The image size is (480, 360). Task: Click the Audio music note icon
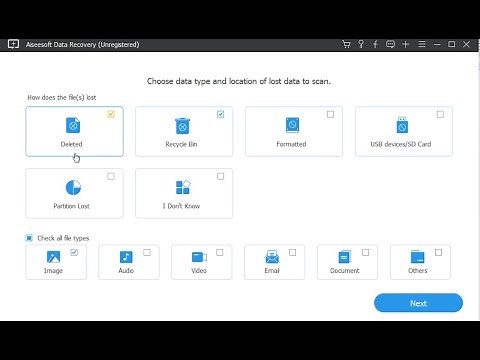tap(126, 257)
